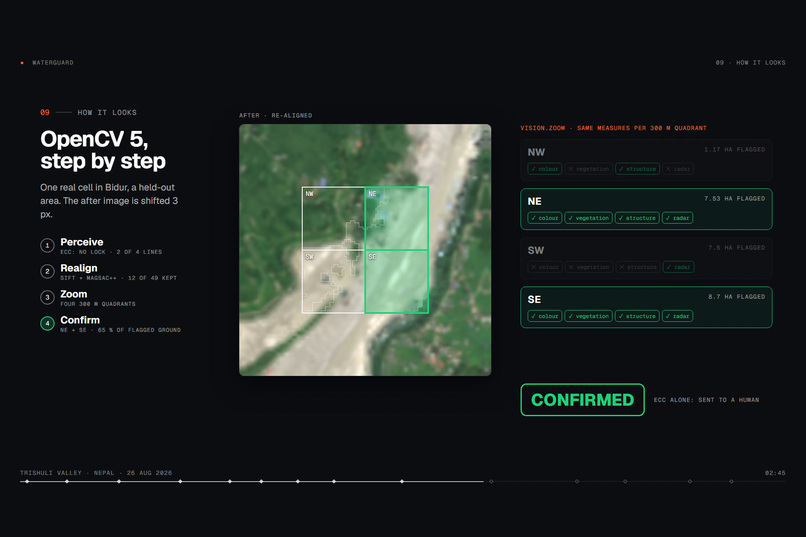Select the green SE quadrant on the satellite image
806x537 pixels.
coord(396,281)
